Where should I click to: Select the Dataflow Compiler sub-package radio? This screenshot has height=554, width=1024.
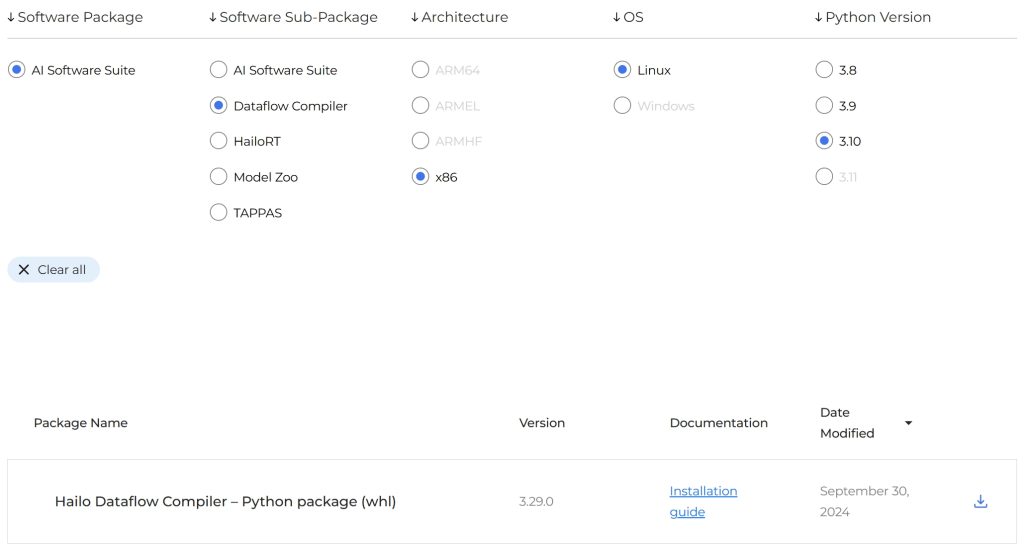click(218, 106)
